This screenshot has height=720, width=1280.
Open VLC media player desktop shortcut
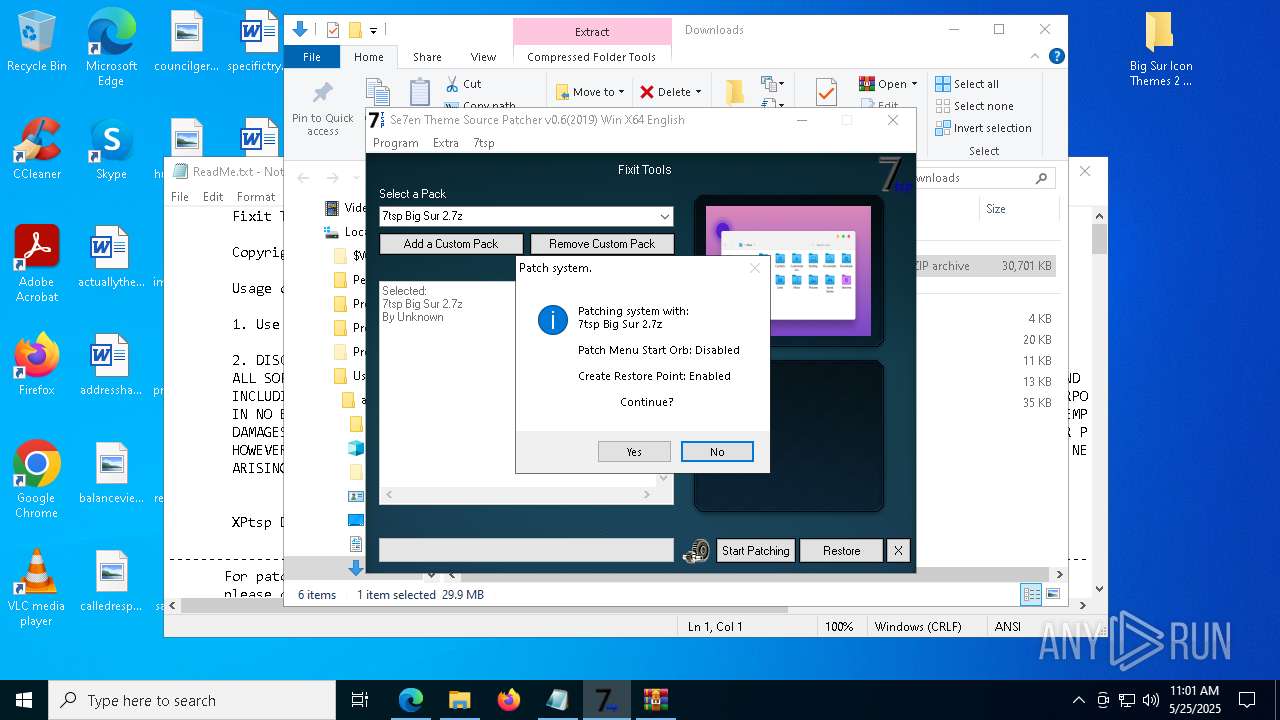(x=37, y=589)
